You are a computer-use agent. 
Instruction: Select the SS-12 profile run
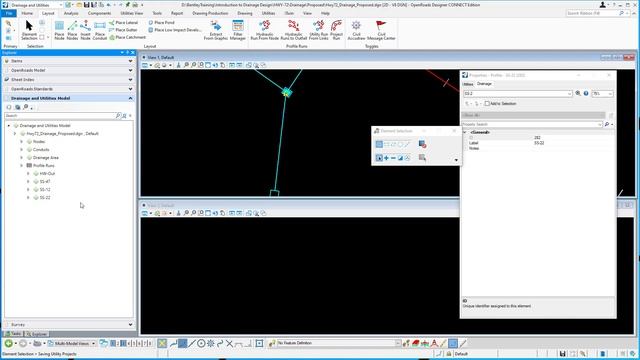(45, 189)
